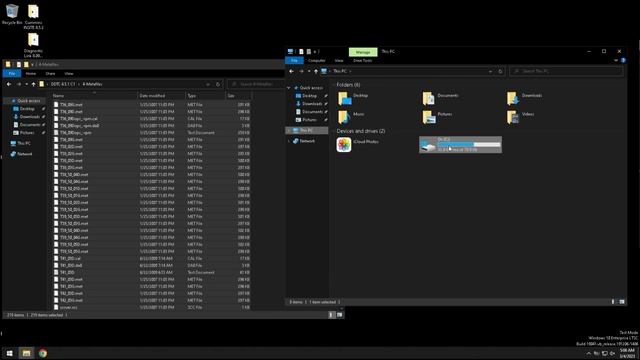Open address history dropdown in This PC window

pos(490,71)
